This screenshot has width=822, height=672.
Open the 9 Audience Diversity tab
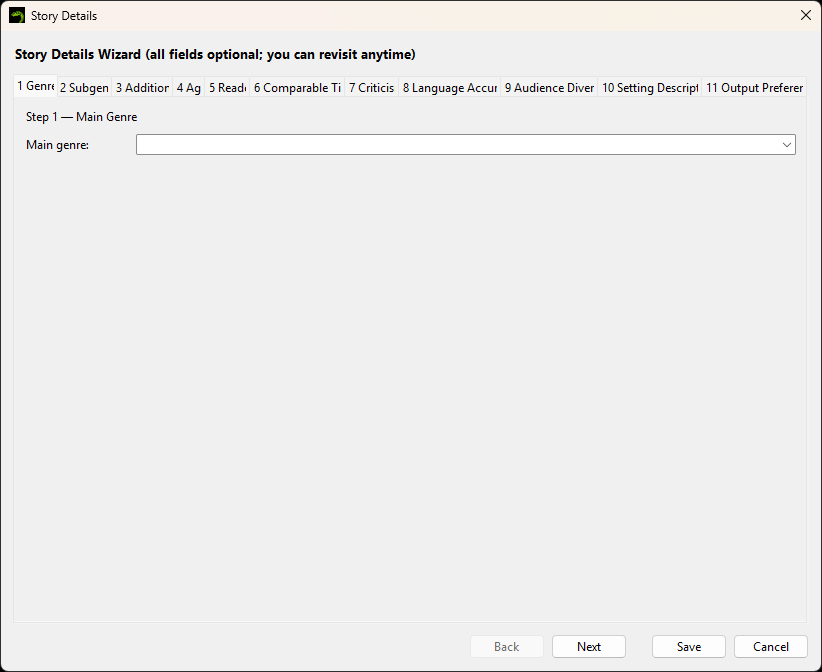click(549, 87)
